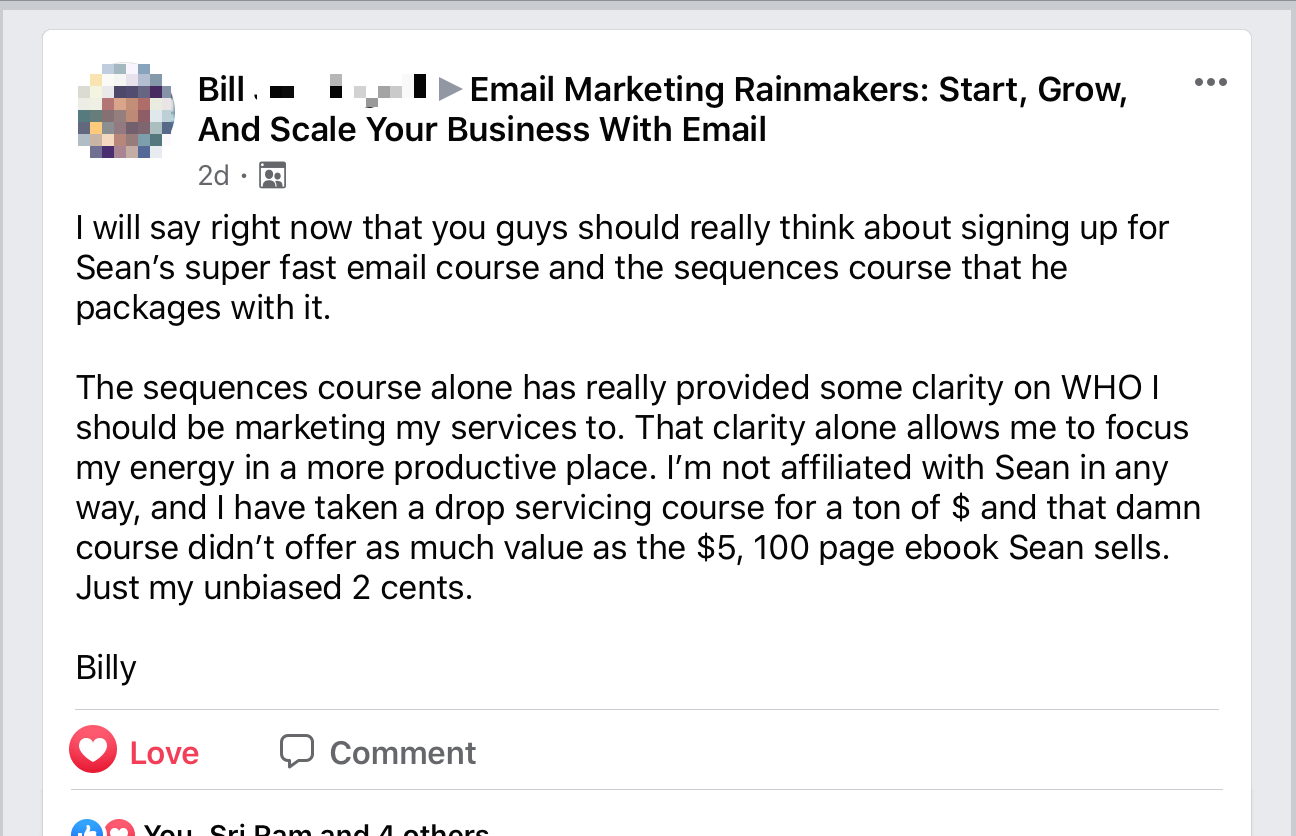Click the paragraph starting 'The sequences course alone'

pos(638,487)
